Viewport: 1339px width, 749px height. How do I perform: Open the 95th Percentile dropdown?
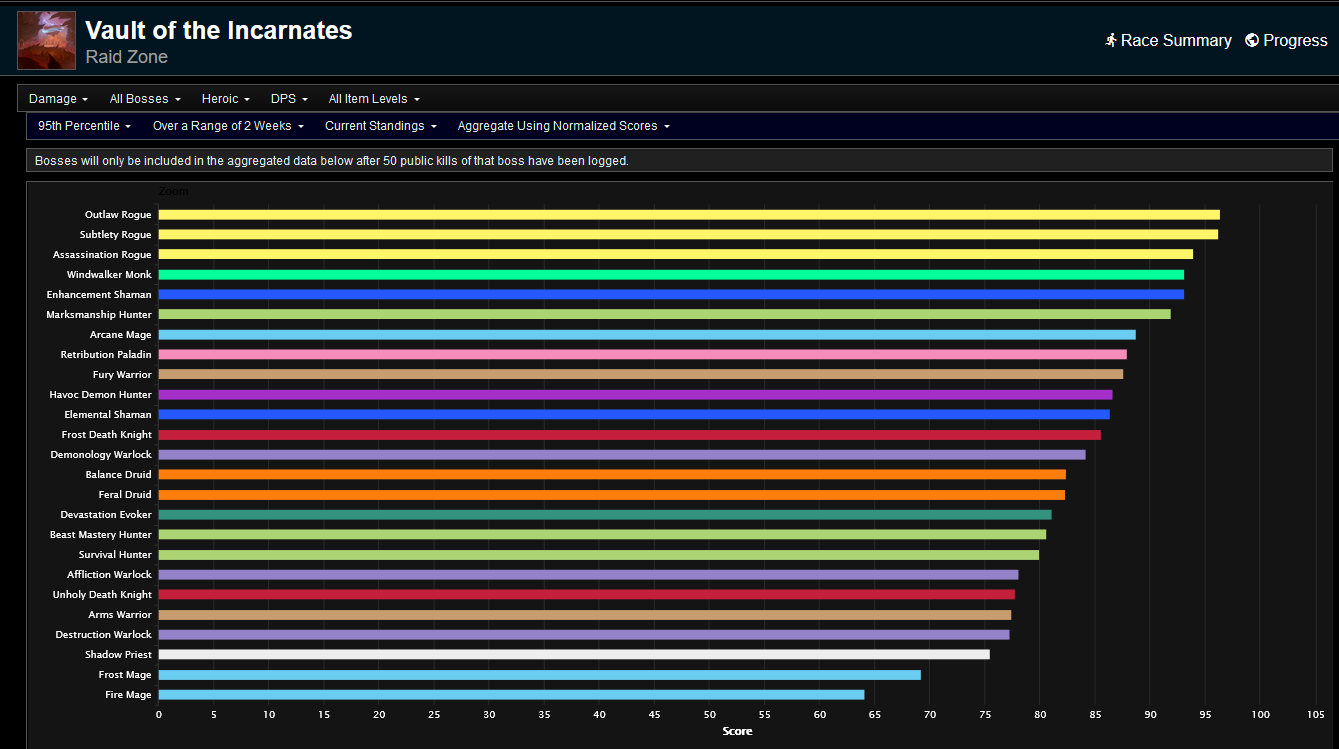[84, 126]
